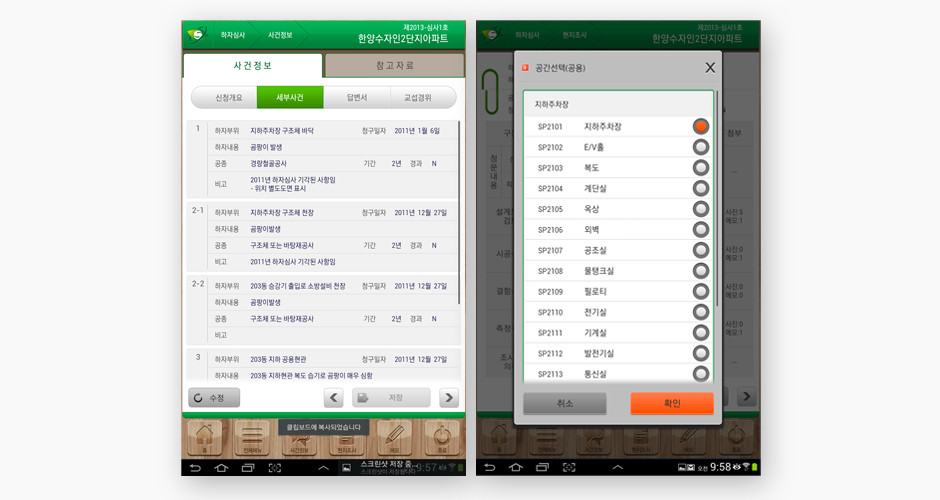Viewport: 940px width, 500px height.
Task: Cancel with the 취소 button
Action: point(565,403)
